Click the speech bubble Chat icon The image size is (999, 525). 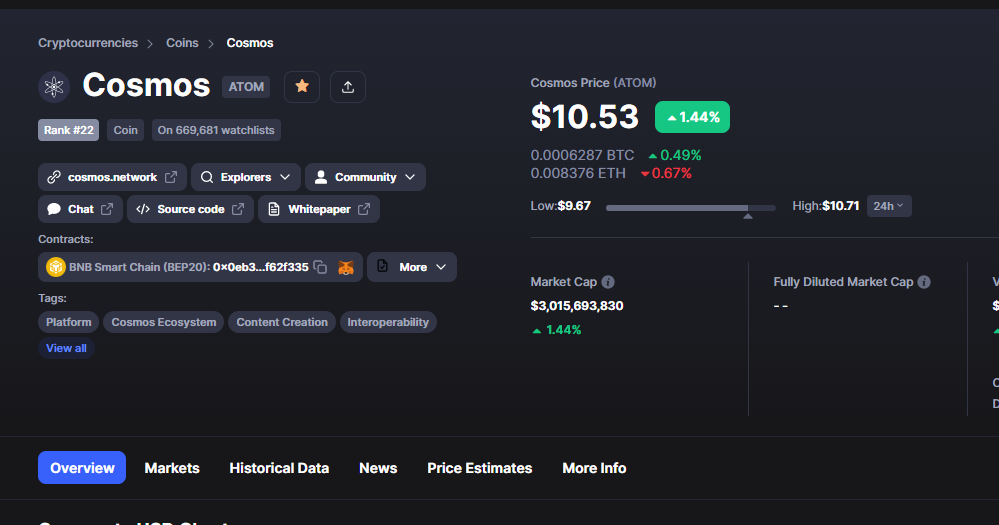point(54,209)
